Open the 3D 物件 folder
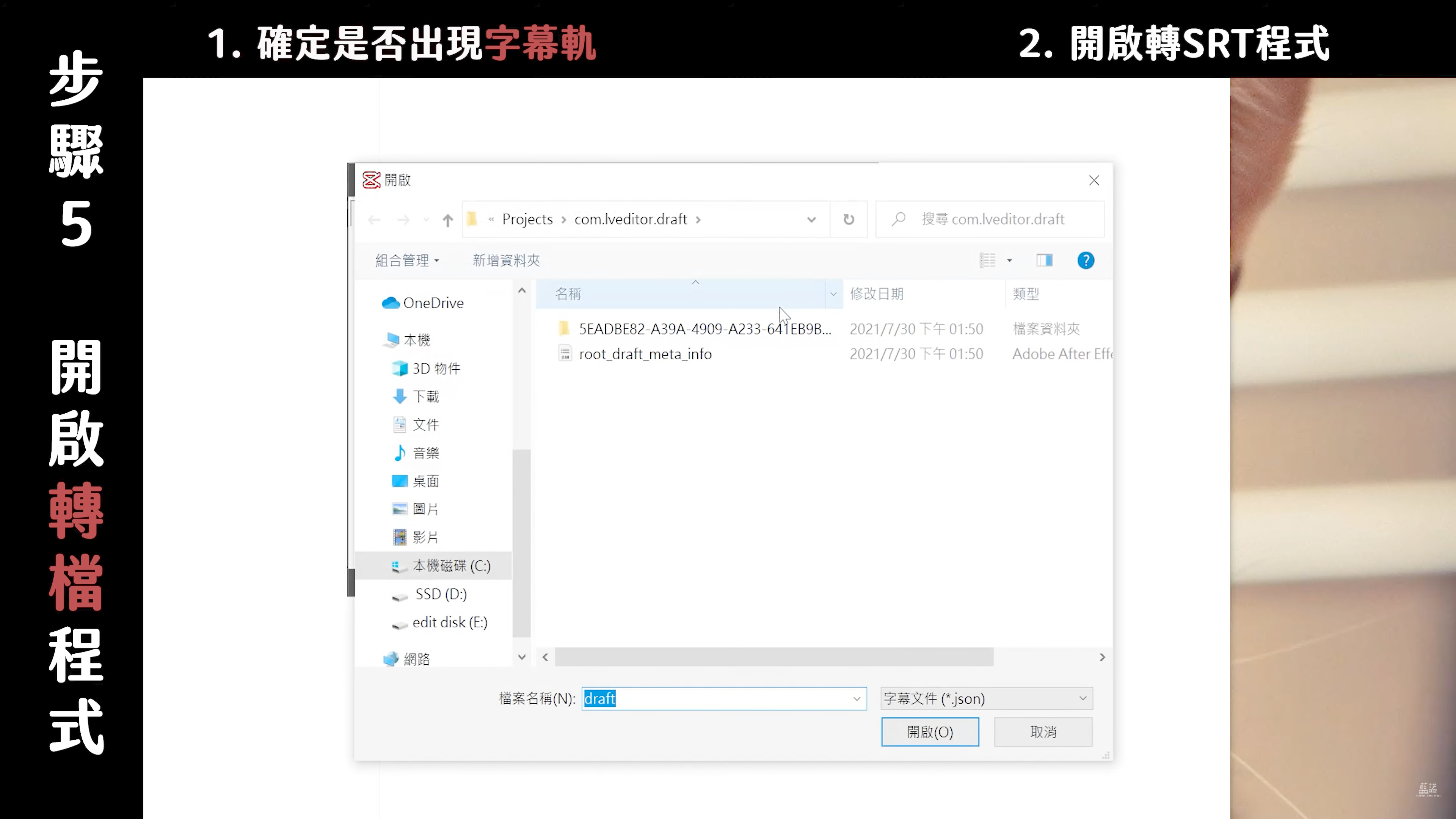Viewport: 1456px width, 819px height. (x=436, y=369)
